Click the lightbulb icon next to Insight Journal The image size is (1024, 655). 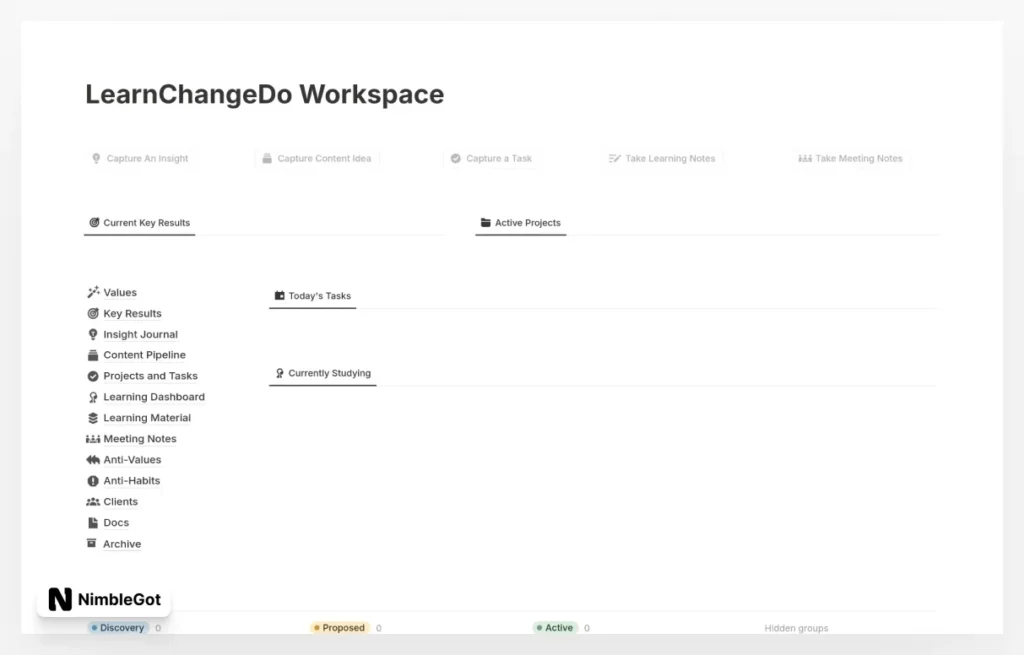point(92,334)
